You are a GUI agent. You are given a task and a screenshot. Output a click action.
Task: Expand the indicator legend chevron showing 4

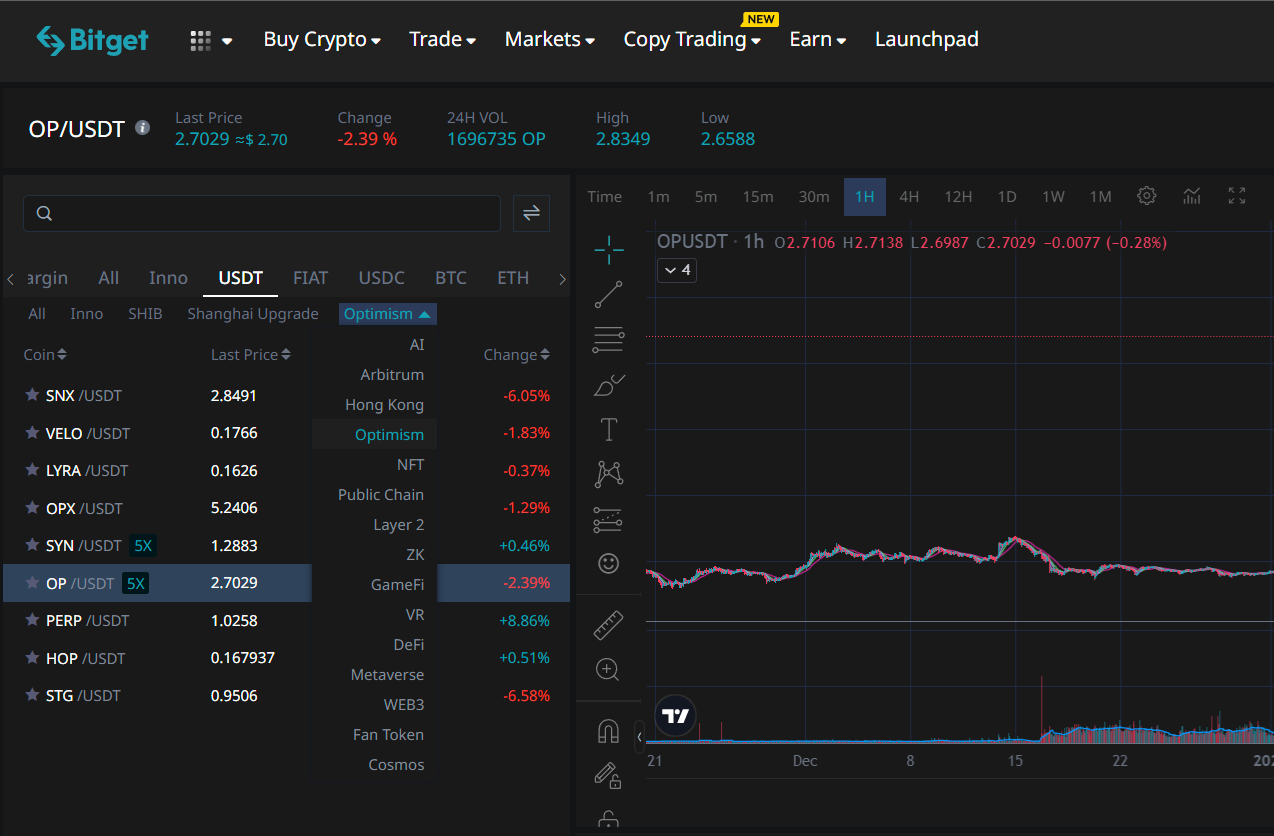[677, 270]
